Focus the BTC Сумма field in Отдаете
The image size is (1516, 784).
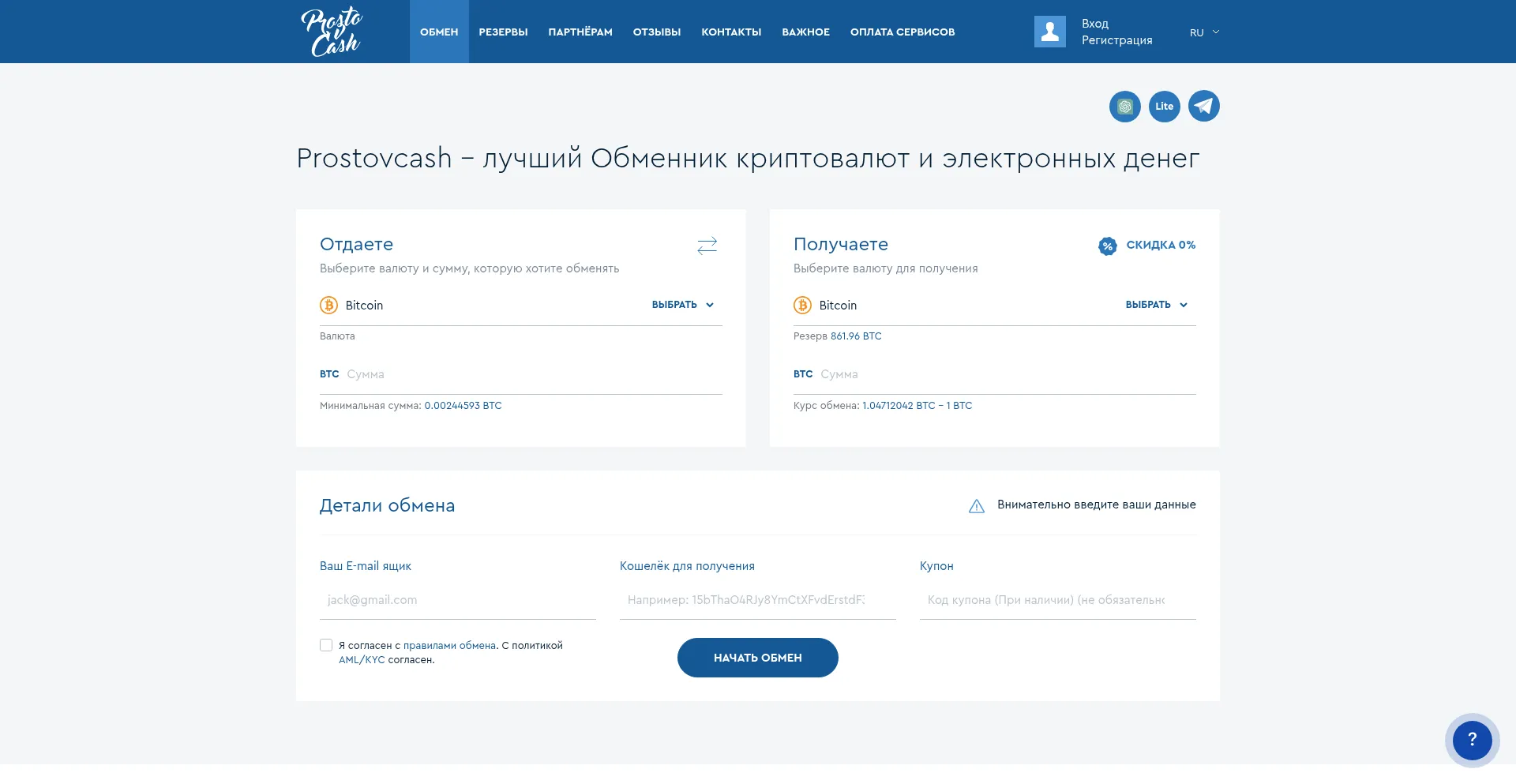coord(521,374)
